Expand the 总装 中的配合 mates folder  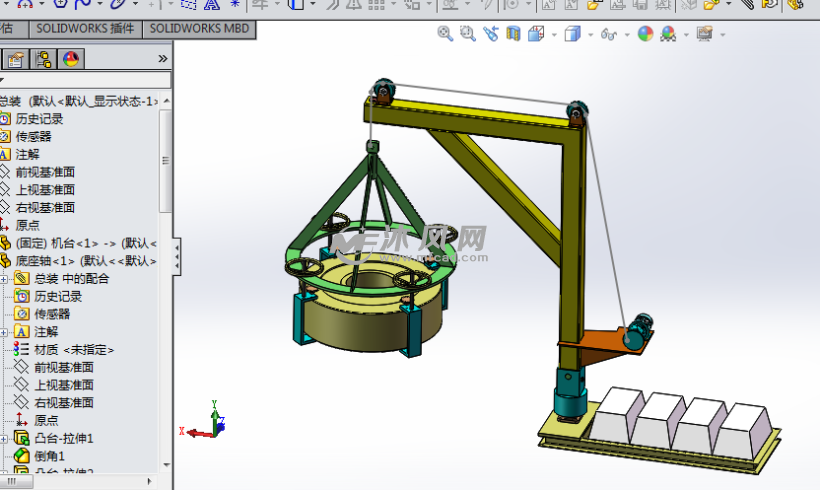click(x=4, y=279)
